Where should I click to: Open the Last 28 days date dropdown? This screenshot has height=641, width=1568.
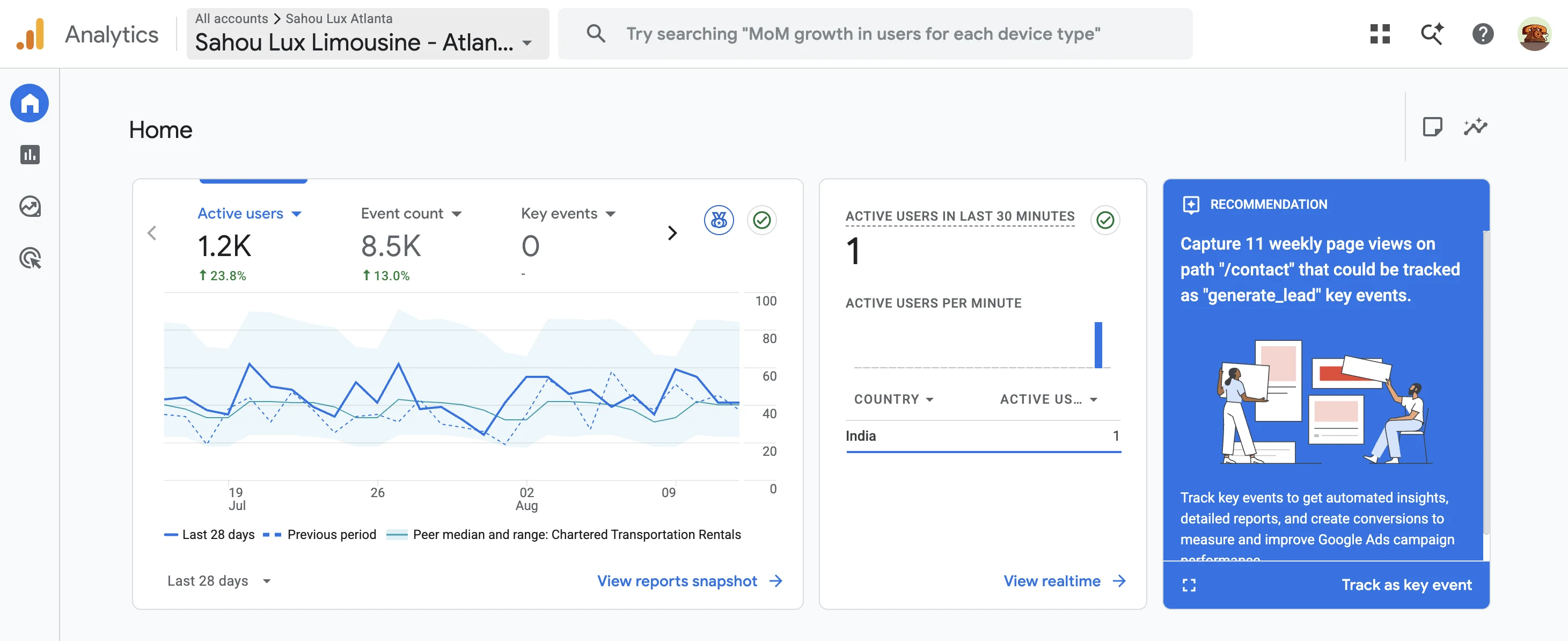pos(219,581)
